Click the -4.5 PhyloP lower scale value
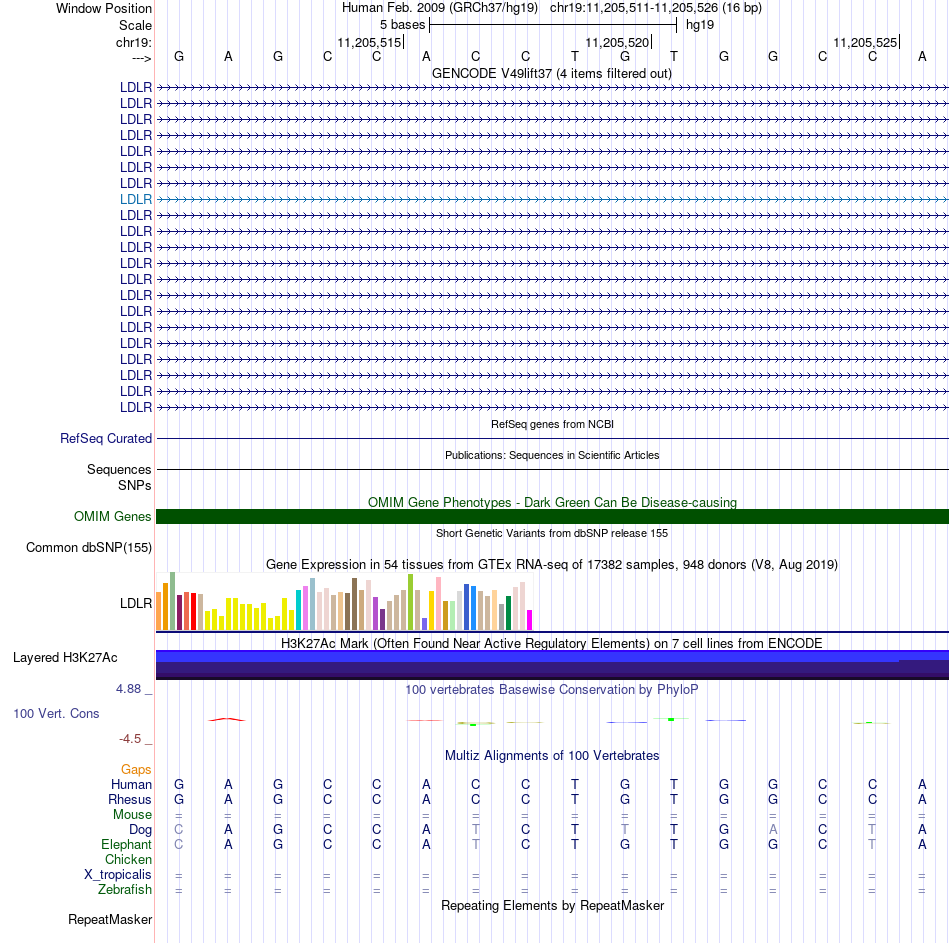Viewport: 950px width, 943px height. 130,739
